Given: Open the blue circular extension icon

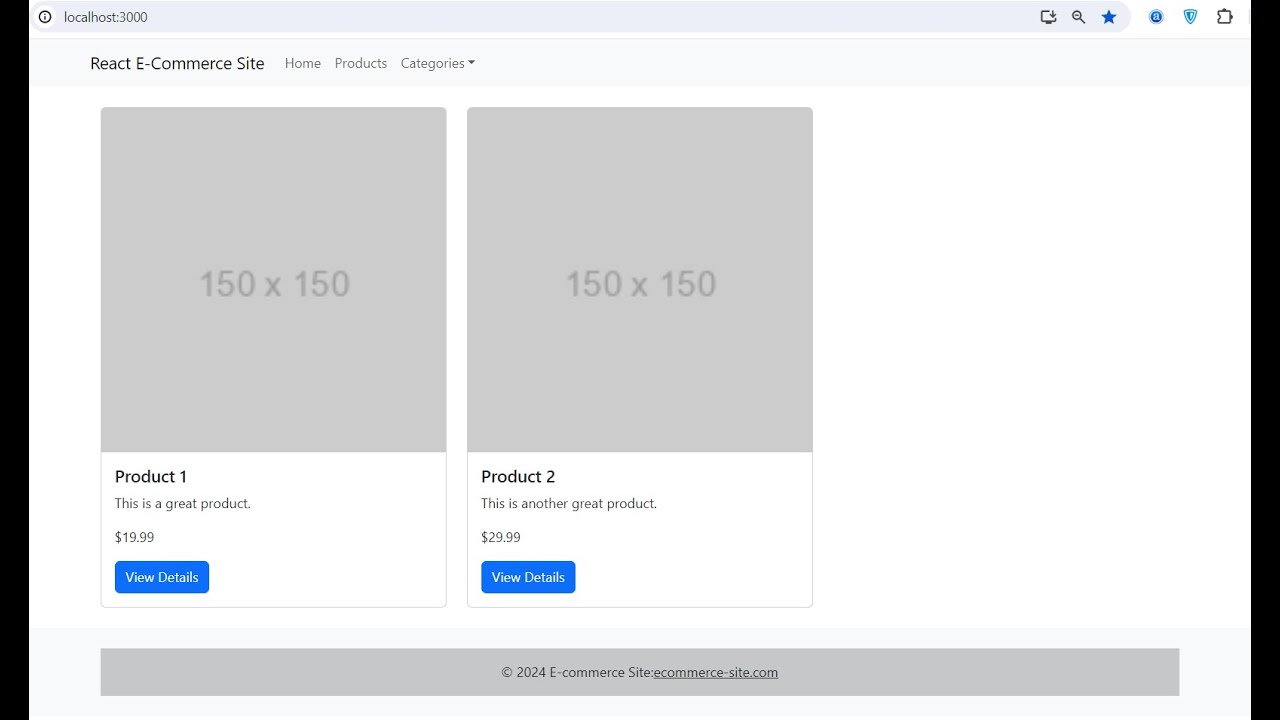Looking at the screenshot, I should (1156, 17).
